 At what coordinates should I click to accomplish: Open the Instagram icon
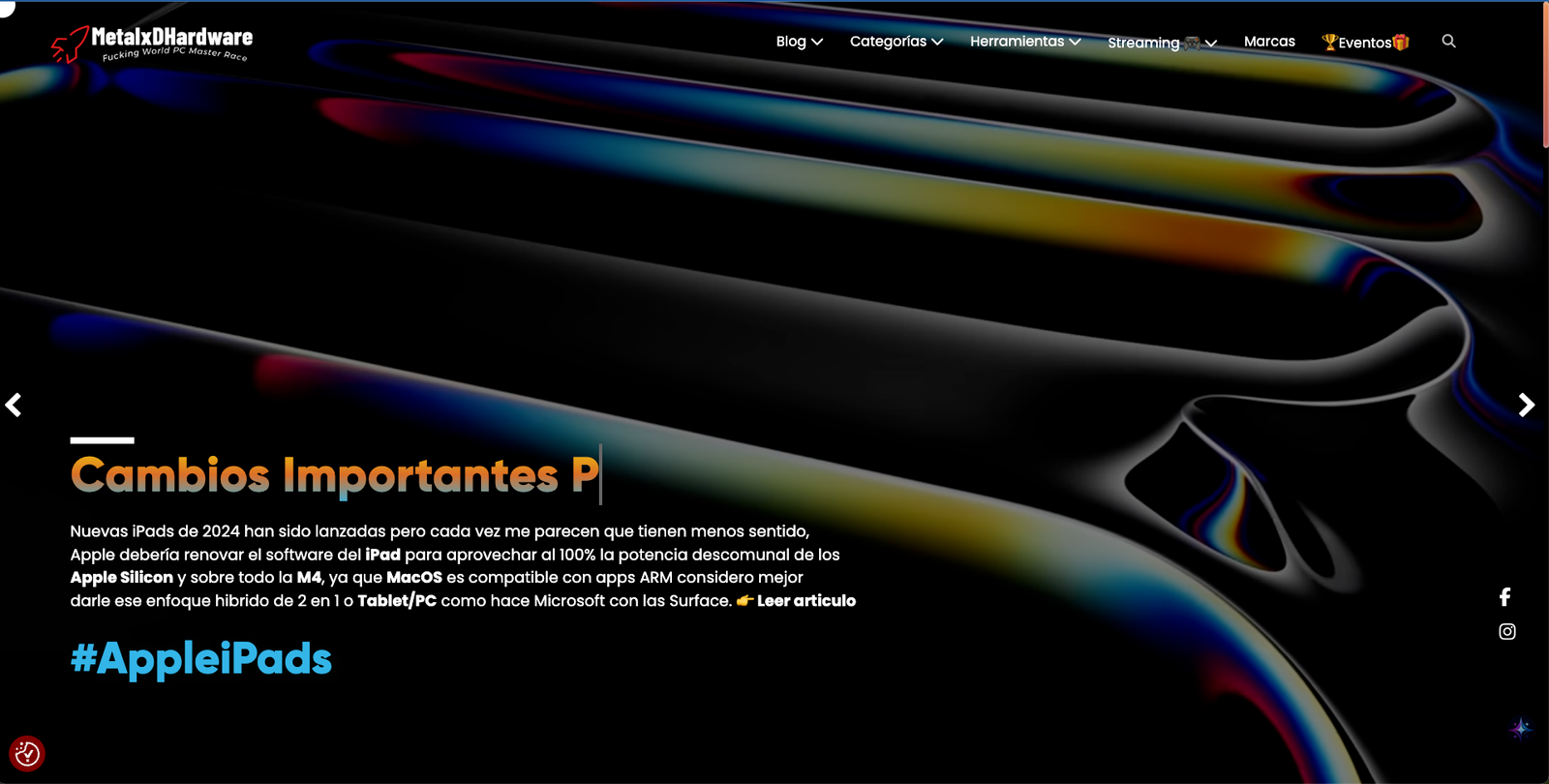[x=1507, y=632]
